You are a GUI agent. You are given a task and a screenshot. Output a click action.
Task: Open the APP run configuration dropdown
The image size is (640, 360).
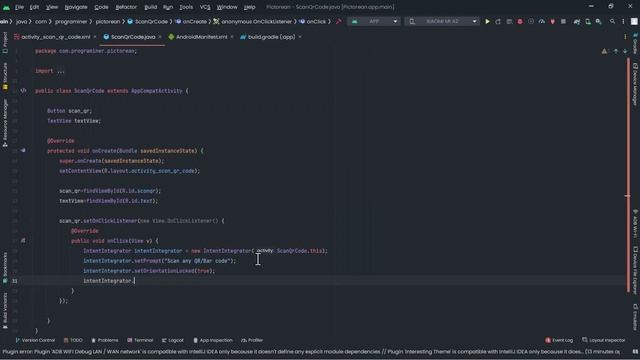pos(374,21)
